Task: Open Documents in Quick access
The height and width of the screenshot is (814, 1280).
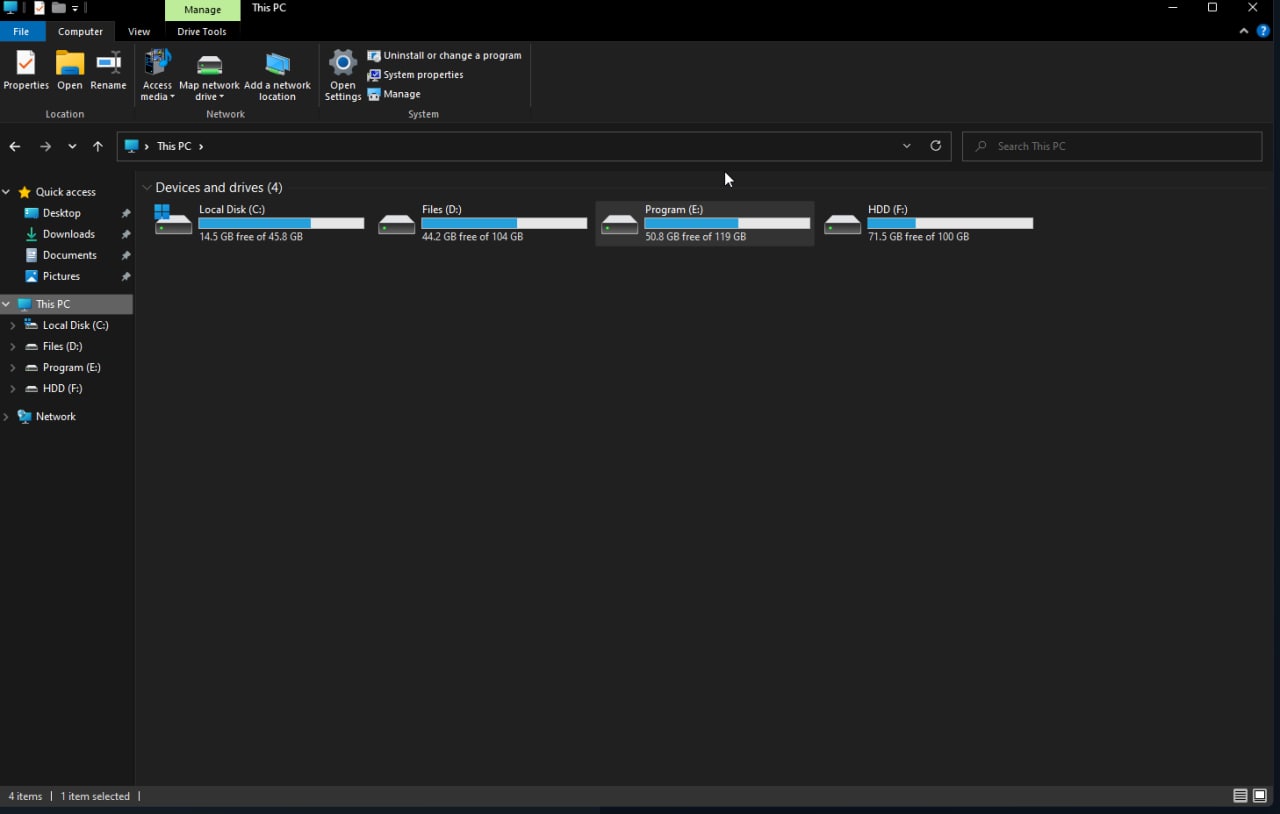Action: pyautogui.click(x=69, y=255)
